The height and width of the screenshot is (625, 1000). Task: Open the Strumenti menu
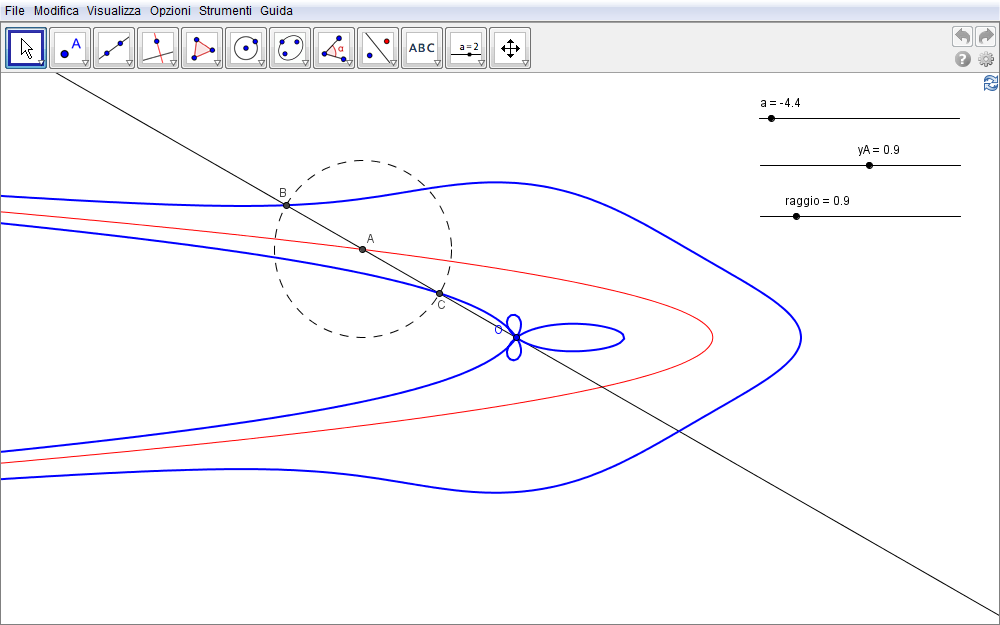pos(224,10)
